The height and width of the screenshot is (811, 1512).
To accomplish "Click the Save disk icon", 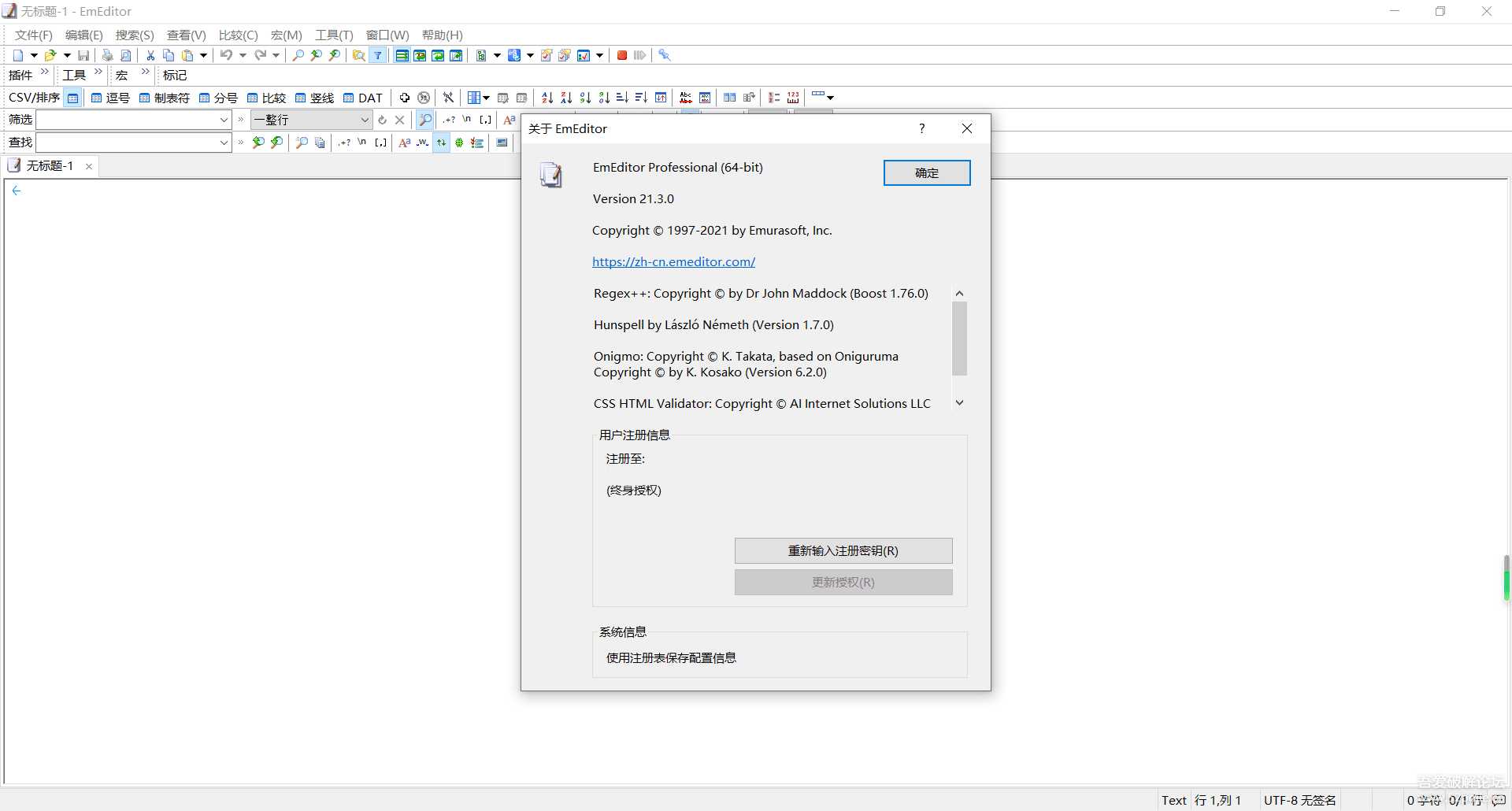I will pos(83,55).
